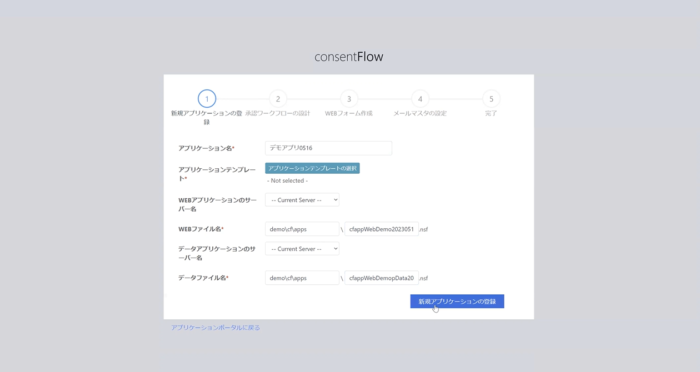Viewport: 700px width, 372px height.
Task: Click step 5 circle in wizard
Action: tap(491, 99)
